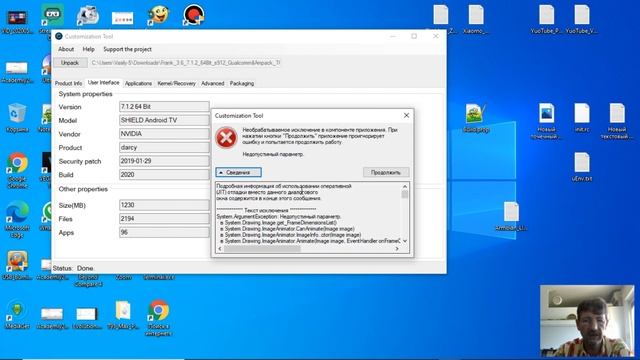Open the Zoom desktop shortcut label

pyautogui.click(x=123, y=278)
